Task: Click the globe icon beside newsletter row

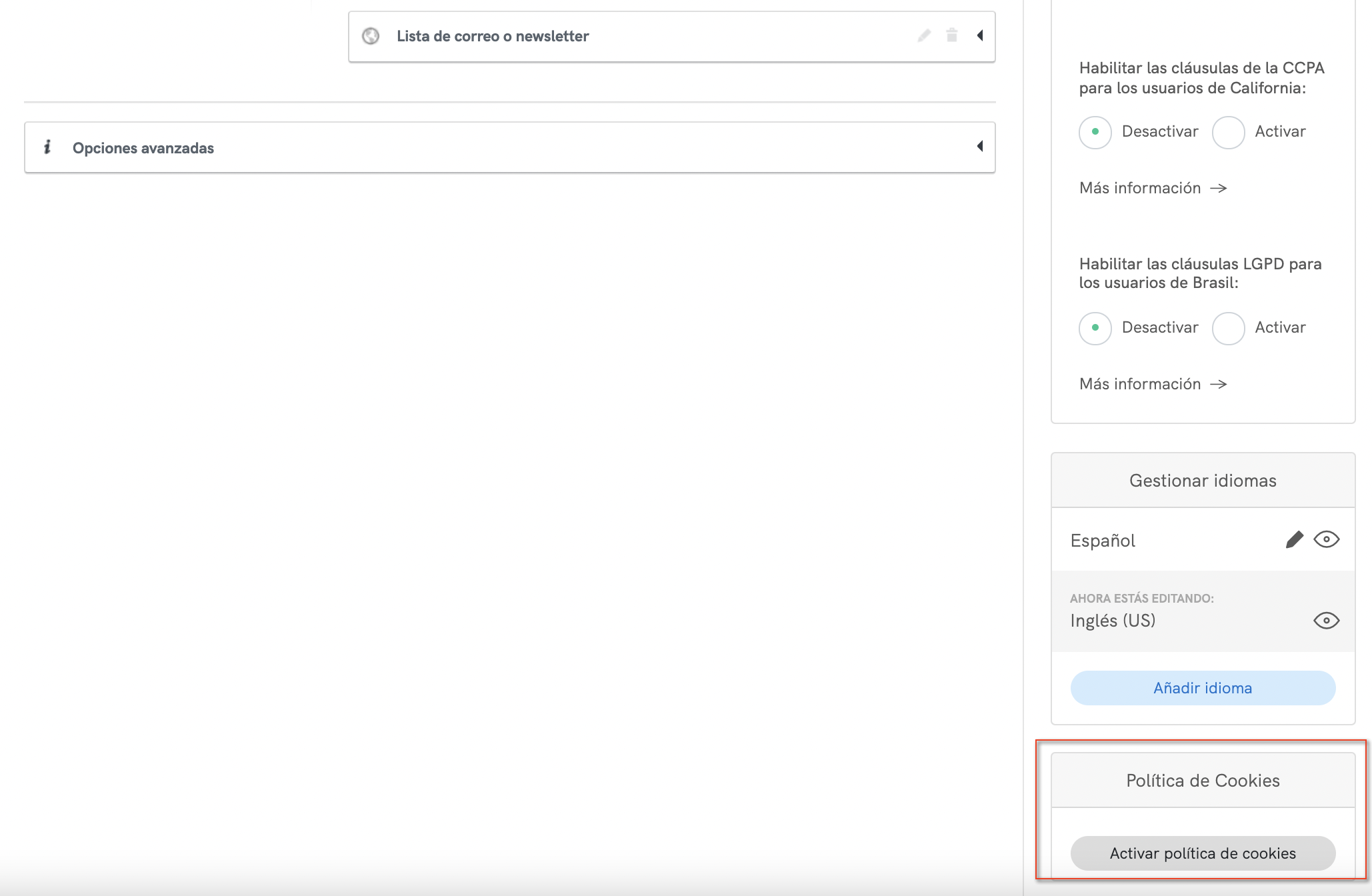Action: [x=371, y=36]
